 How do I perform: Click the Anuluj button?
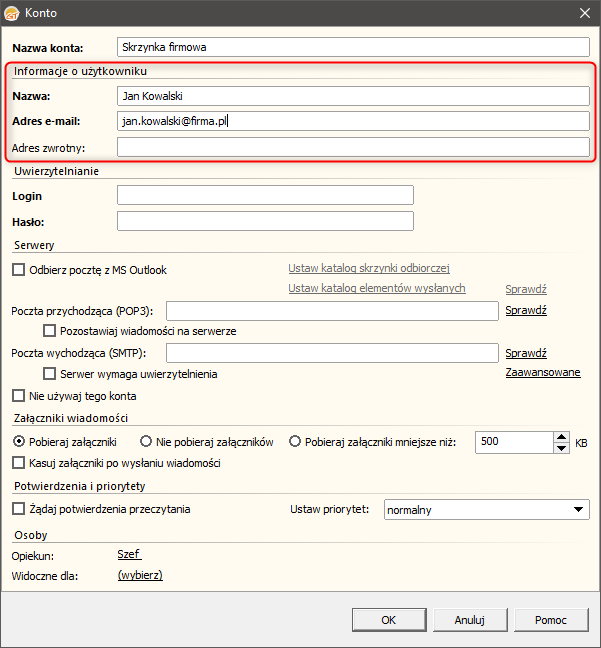(469, 620)
